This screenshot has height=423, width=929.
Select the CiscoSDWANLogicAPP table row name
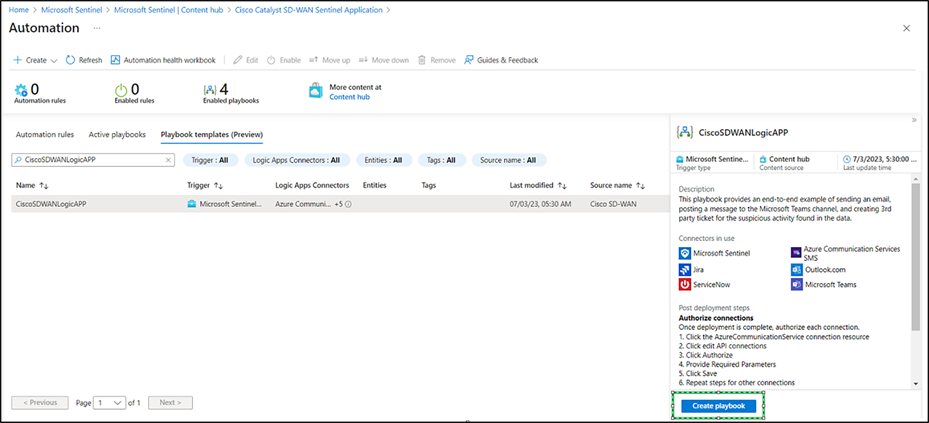pyautogui.click(x=52, y=204)
